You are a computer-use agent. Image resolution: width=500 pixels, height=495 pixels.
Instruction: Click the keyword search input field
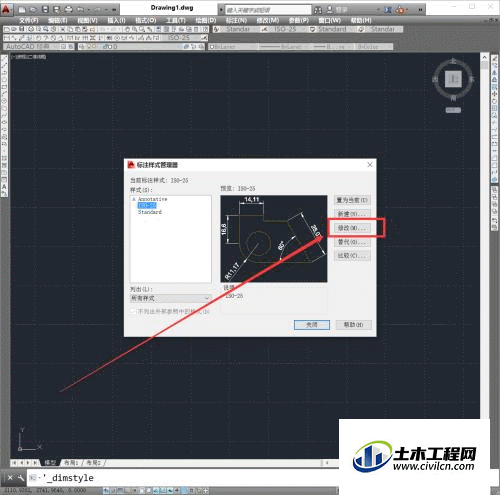coord(268,10)
